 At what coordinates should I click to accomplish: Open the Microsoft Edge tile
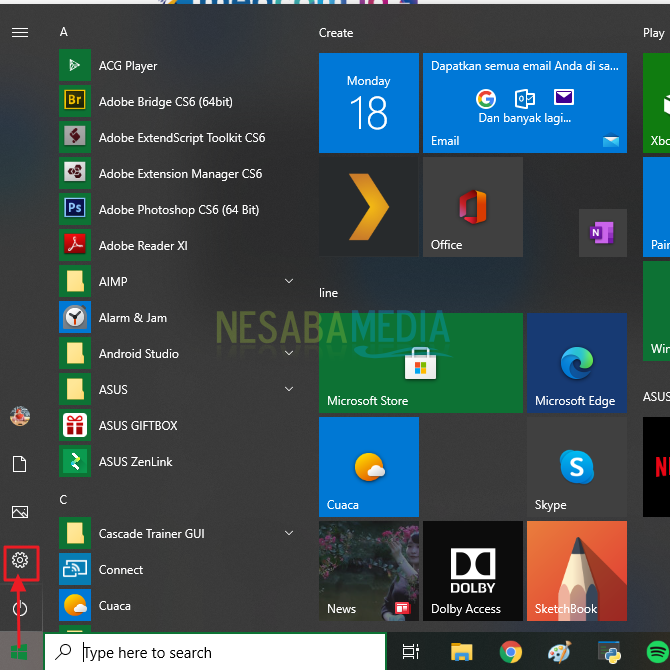[x=577, y=363]
